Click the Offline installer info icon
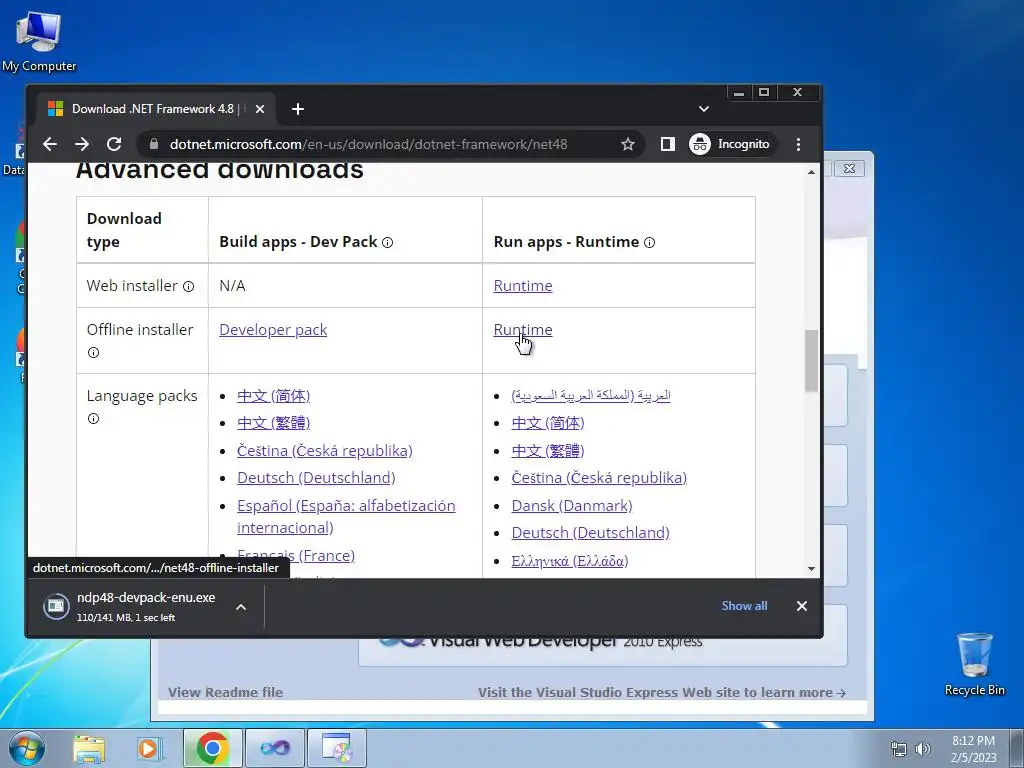1024x768 pixels. [x=93, y=353]
